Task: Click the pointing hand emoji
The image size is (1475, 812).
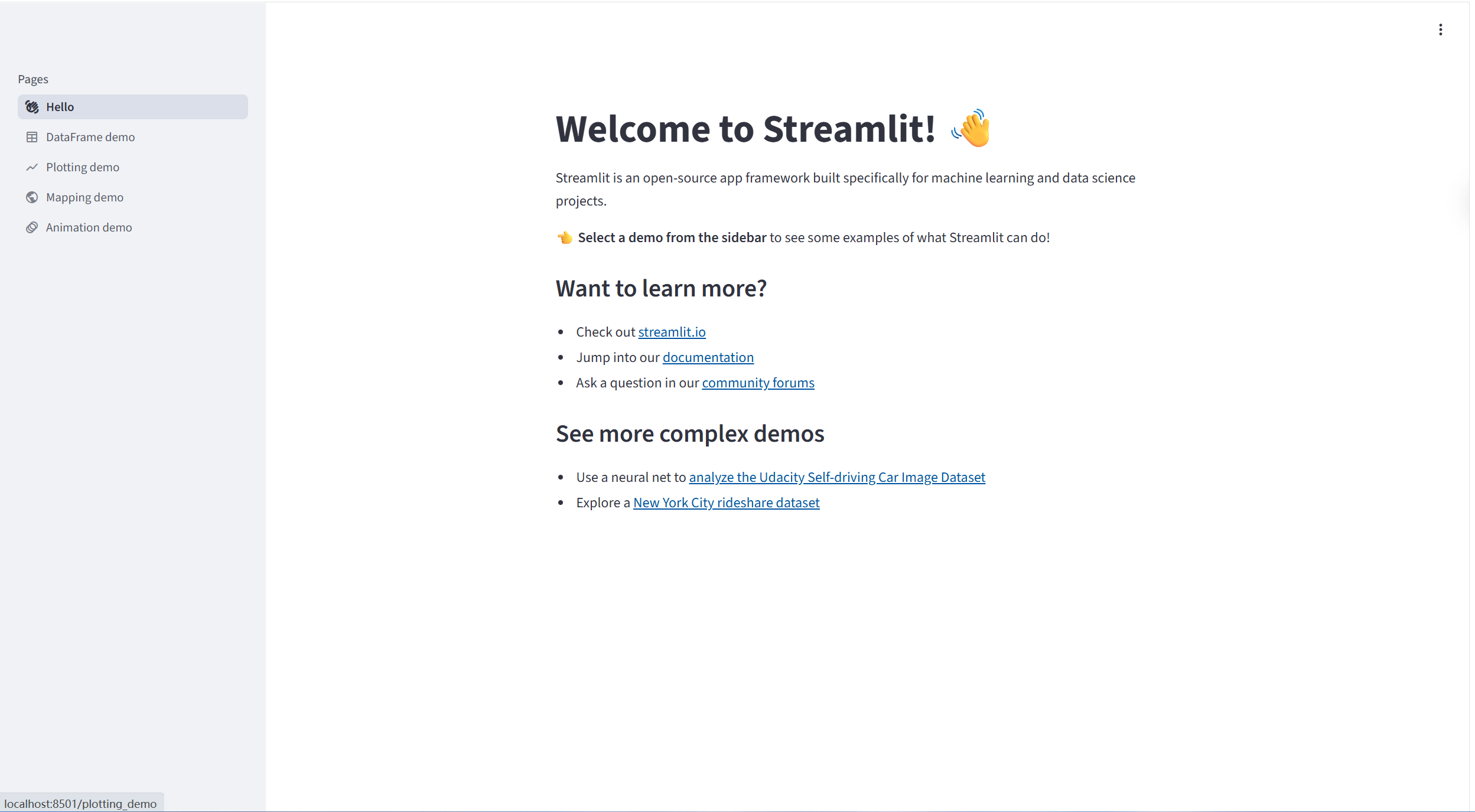Action: tap(565, 237)
